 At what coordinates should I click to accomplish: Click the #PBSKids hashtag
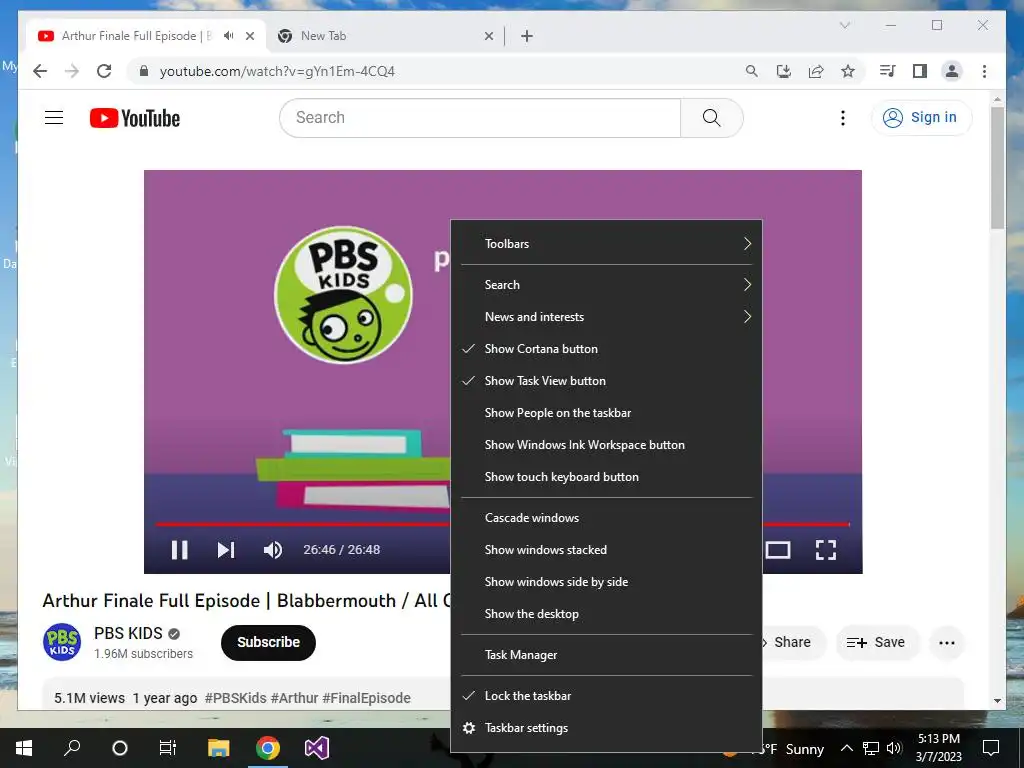pyautogui.click(x=235, y=698)
